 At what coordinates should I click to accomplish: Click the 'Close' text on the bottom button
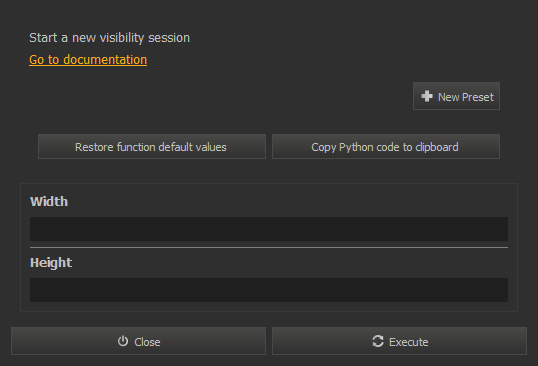pos(147,342)
